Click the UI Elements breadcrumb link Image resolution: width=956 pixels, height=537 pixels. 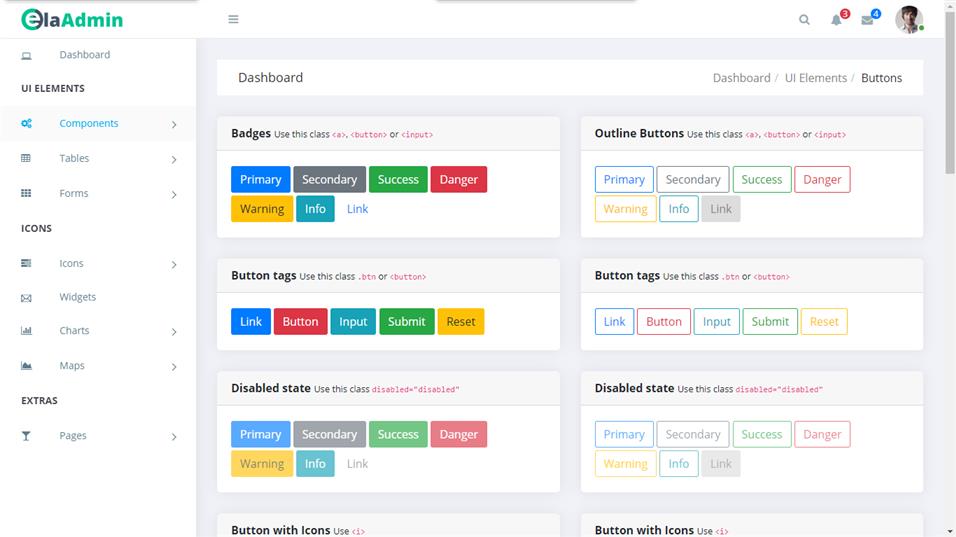coord(815,78)
